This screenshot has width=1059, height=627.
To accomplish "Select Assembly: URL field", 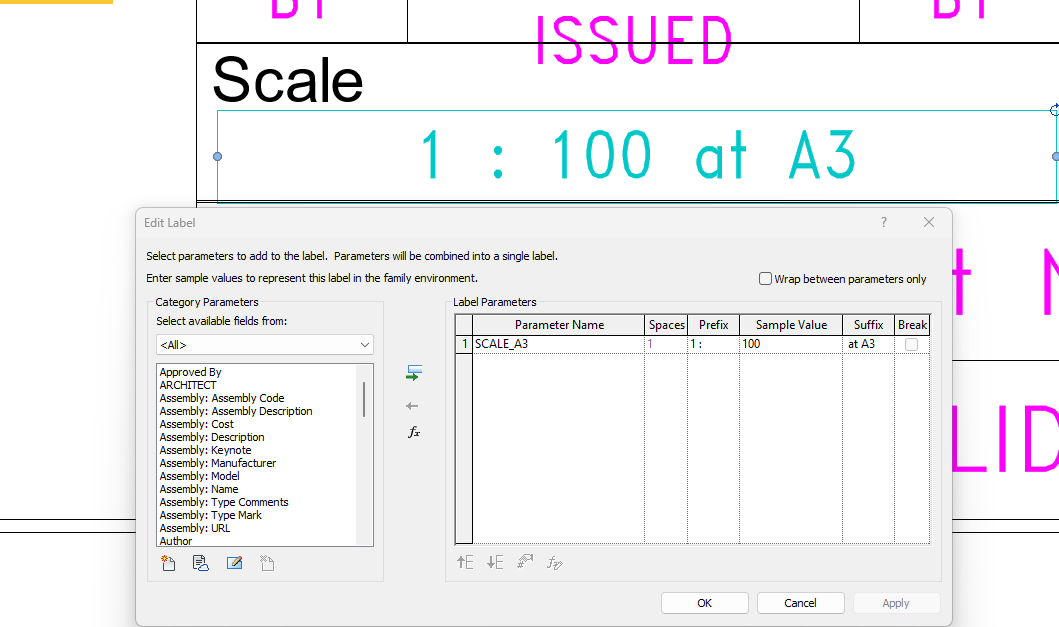I will (x=195, y=528).
